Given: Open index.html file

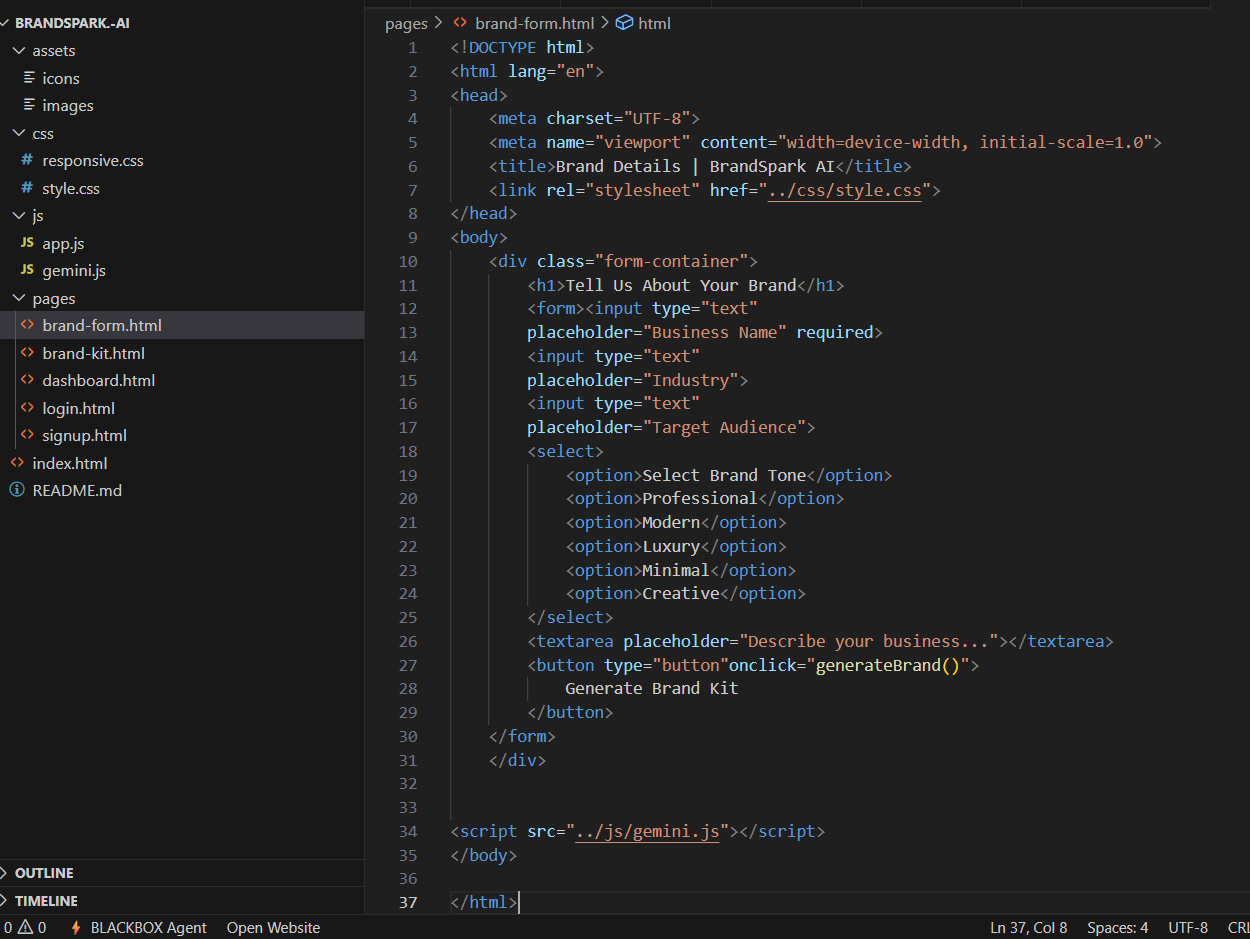Looking at the screenshot, I should pos(70,463).
